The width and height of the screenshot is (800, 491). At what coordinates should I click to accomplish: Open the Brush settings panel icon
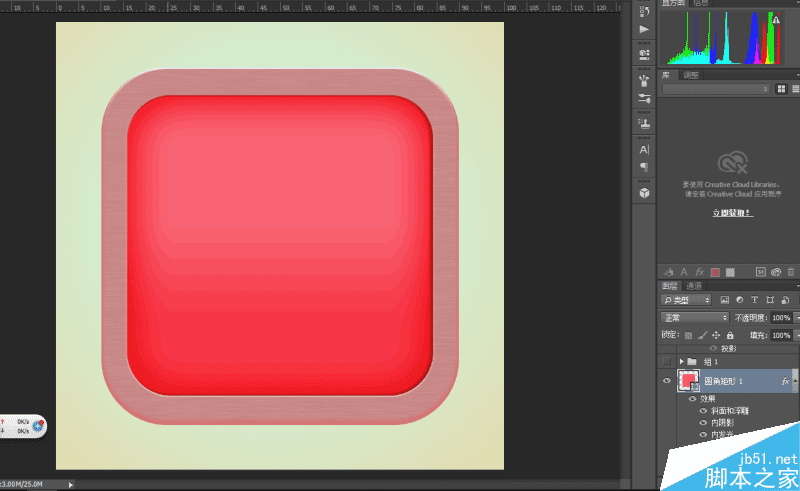tap(644, 98)
